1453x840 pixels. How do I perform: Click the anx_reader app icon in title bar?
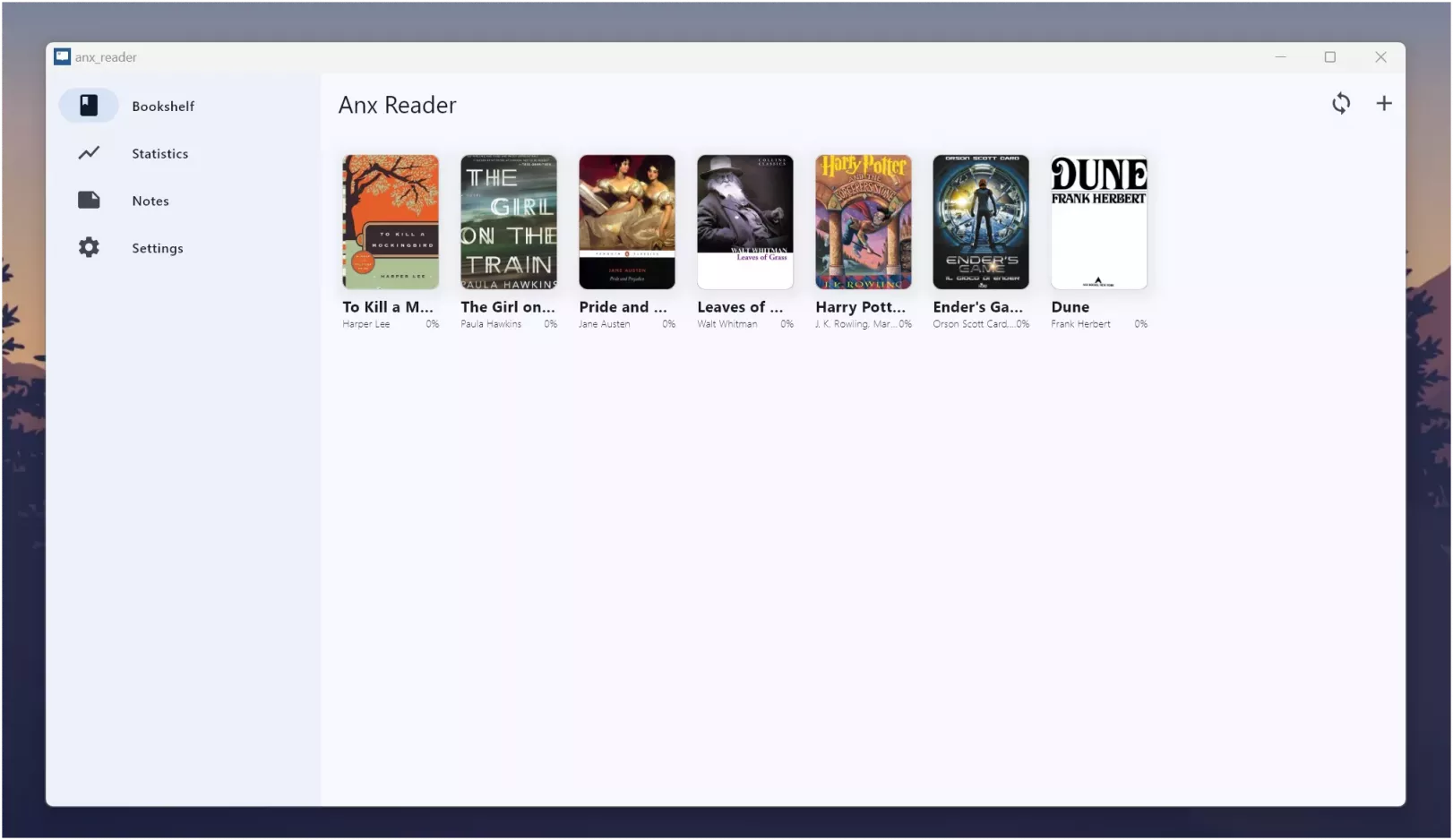(x=62, y=57)
